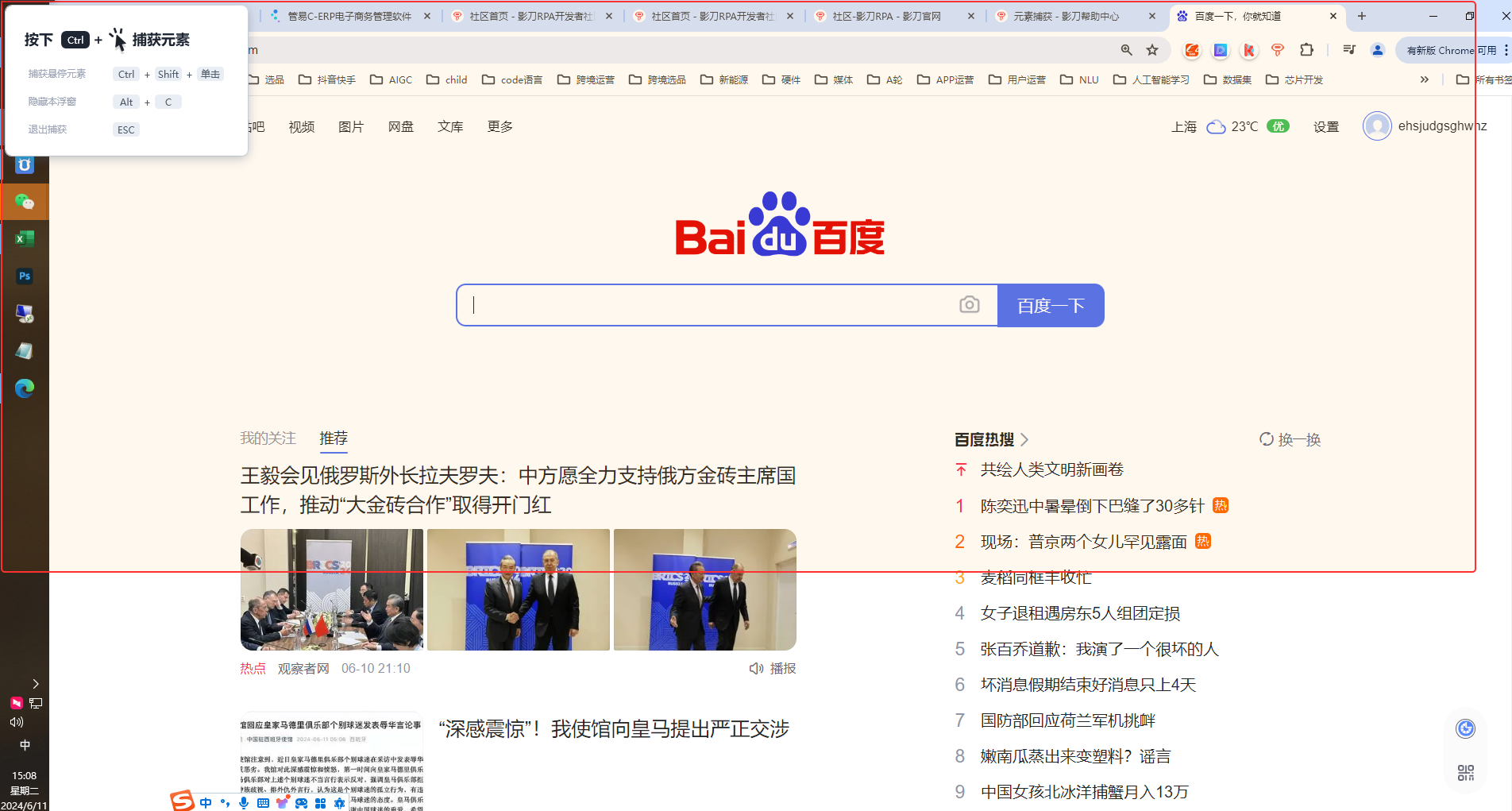Open the Sogou toolbox four-squares icon

[x=320, y=803]
